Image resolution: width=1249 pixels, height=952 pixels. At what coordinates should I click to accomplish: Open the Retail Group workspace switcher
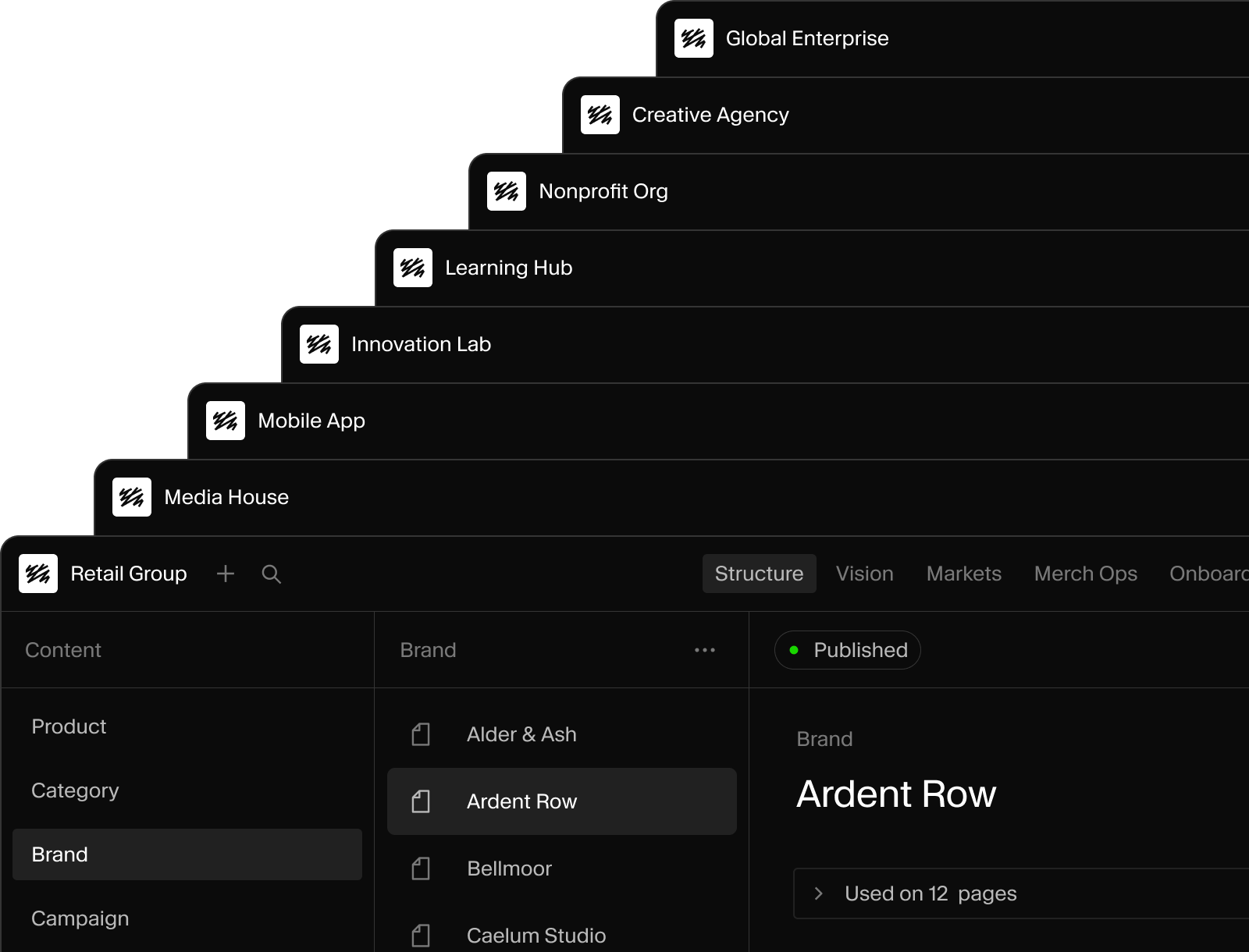(103, 574)
